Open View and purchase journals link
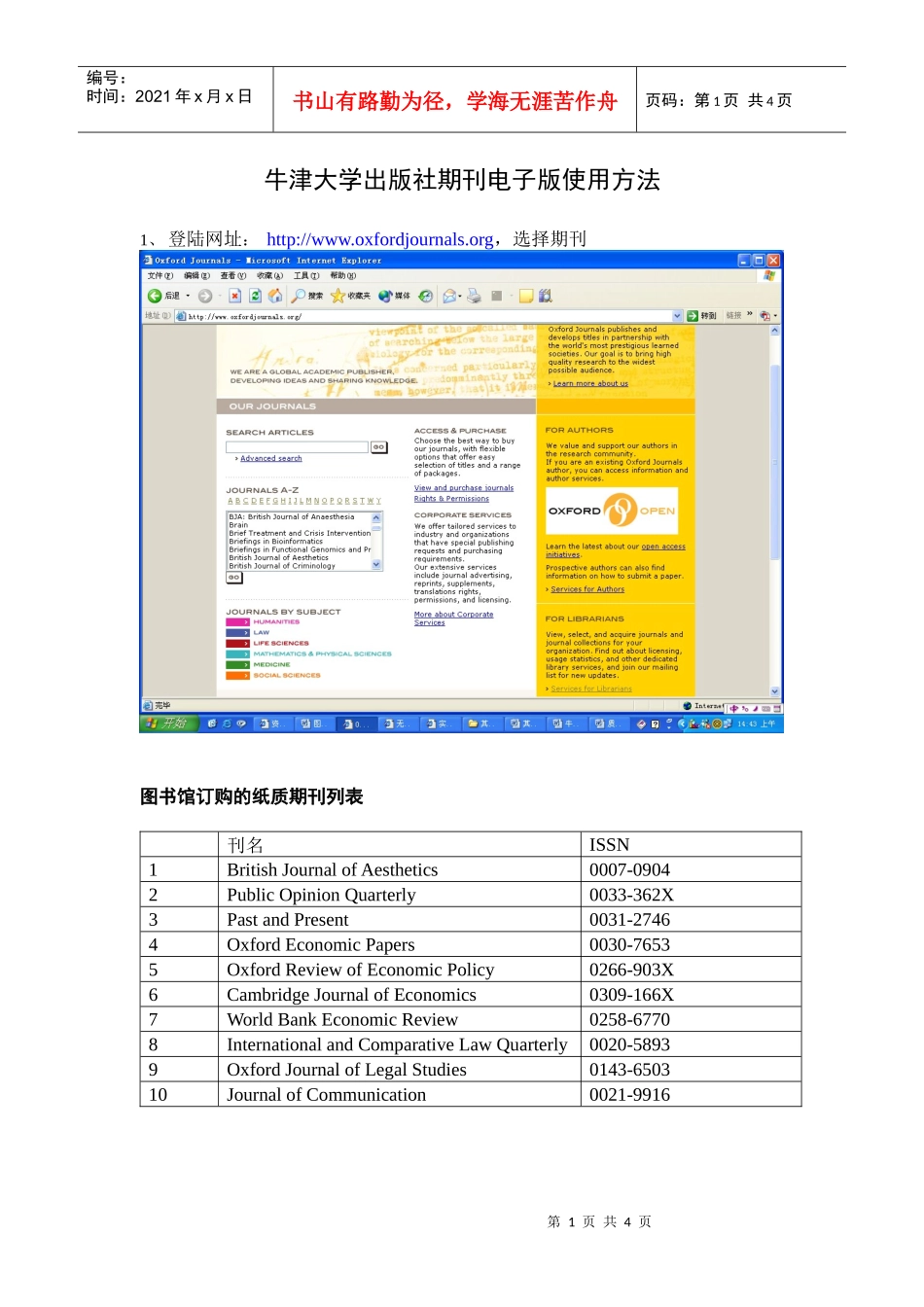 (464, 488)
